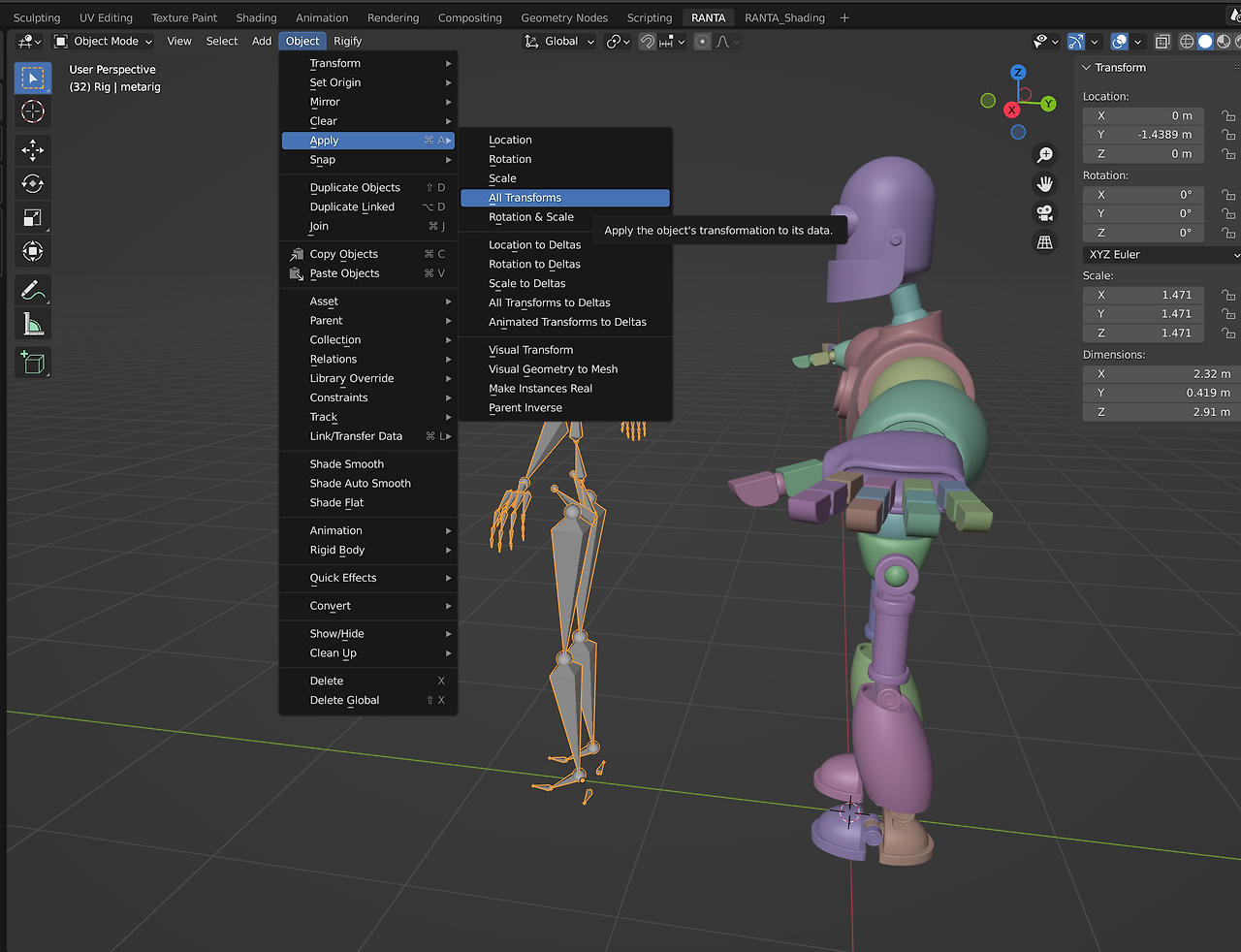Open the XYZ Euler rotation mode dropdown
The image size is (1241, 952).
1161,255
